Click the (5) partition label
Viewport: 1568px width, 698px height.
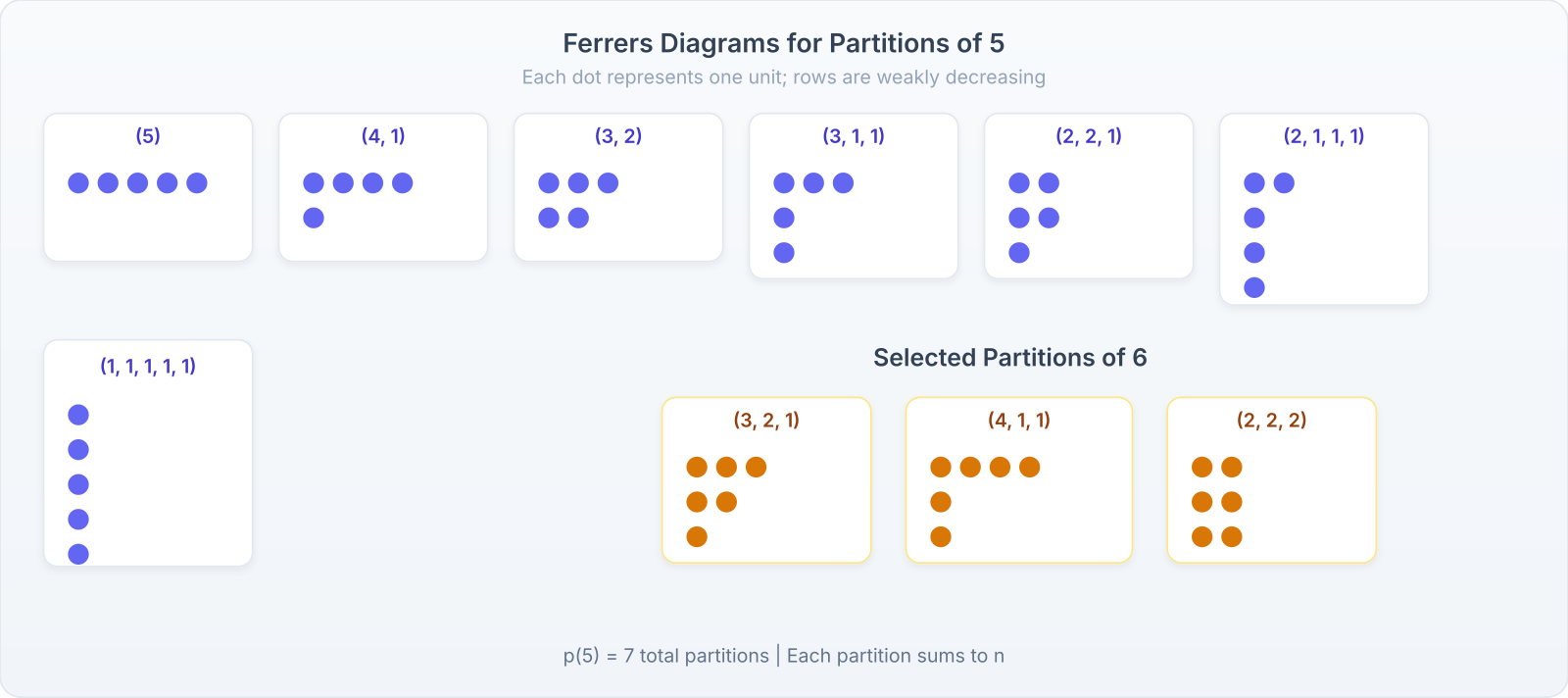click(x=148, y=136)
